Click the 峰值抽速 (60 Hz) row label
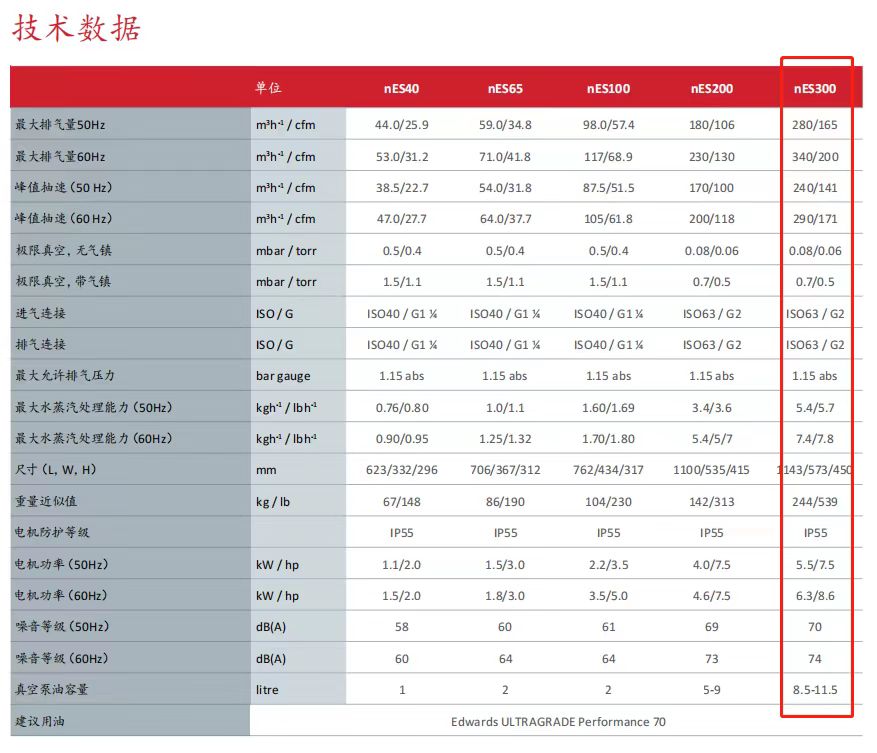 coord(64,219)
